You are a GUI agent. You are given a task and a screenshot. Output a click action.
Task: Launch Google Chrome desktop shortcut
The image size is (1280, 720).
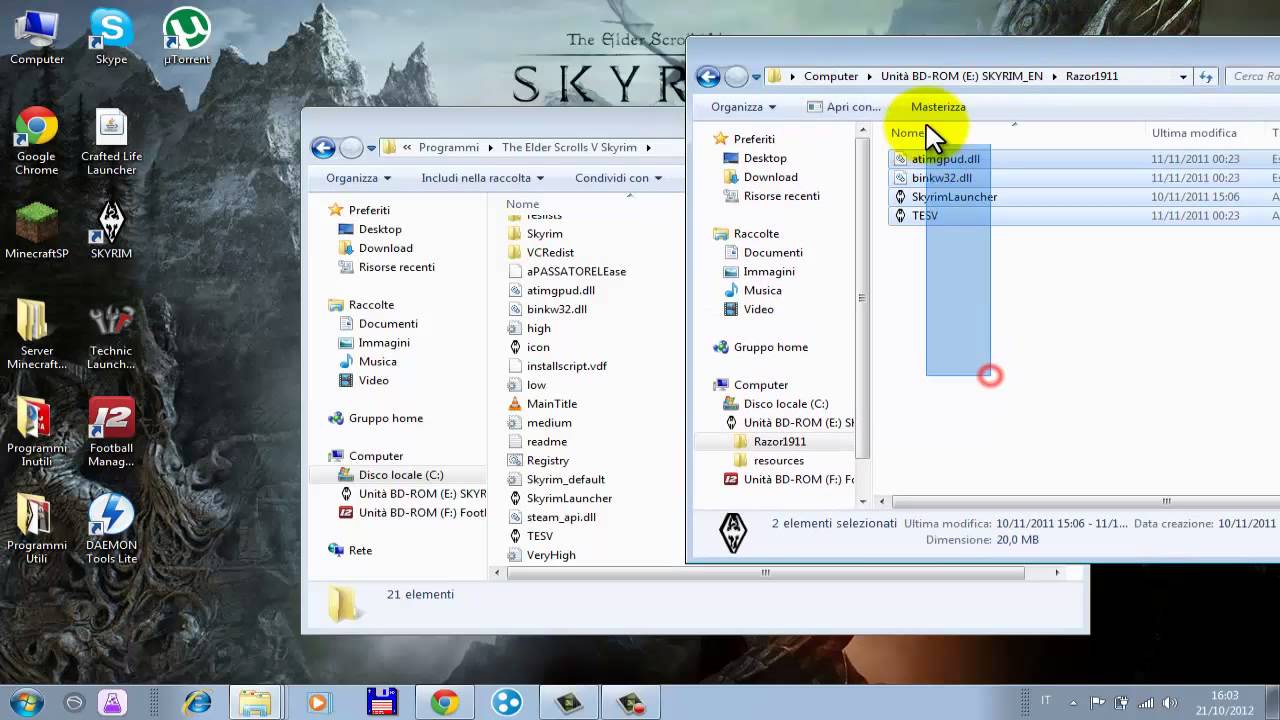[36, 140]
